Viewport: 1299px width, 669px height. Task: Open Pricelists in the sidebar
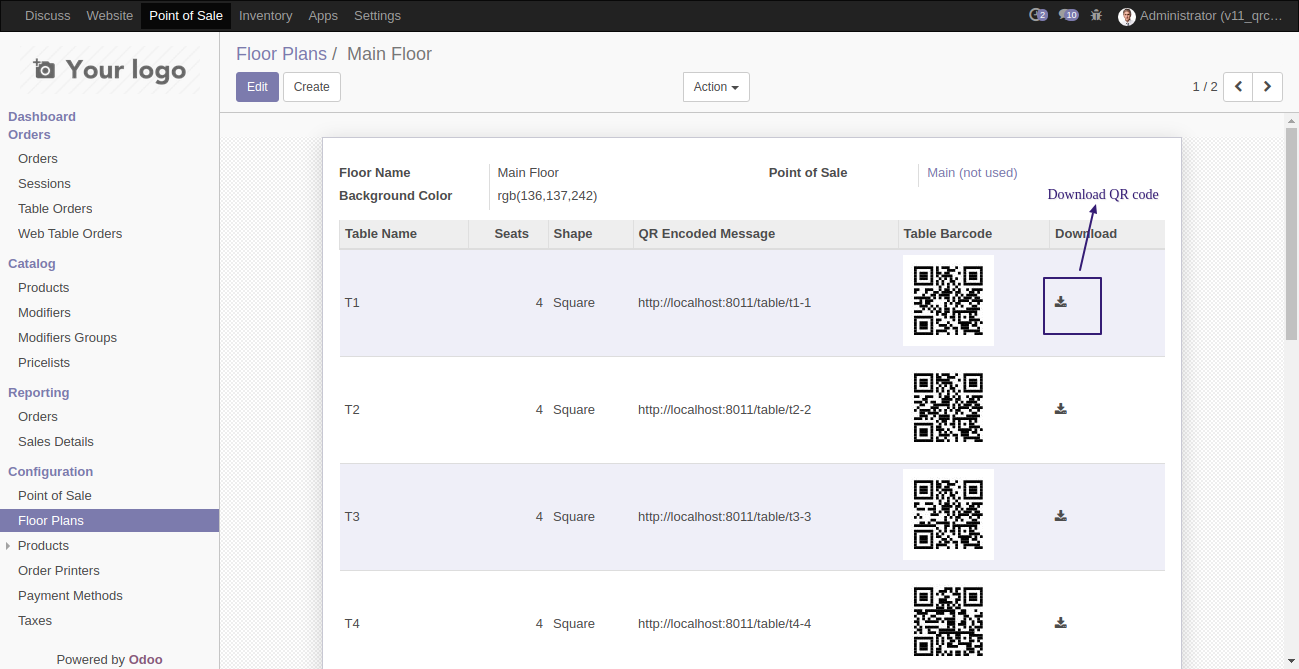44,363
